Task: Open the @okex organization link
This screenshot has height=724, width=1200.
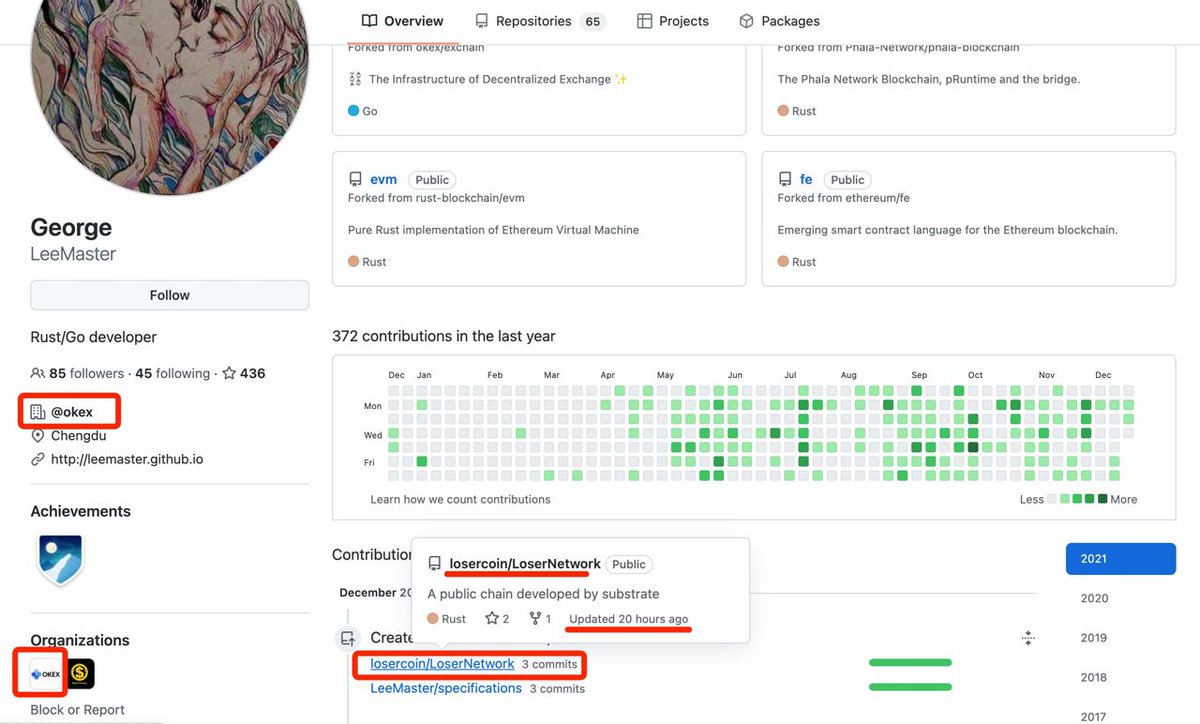Action: 72,412
